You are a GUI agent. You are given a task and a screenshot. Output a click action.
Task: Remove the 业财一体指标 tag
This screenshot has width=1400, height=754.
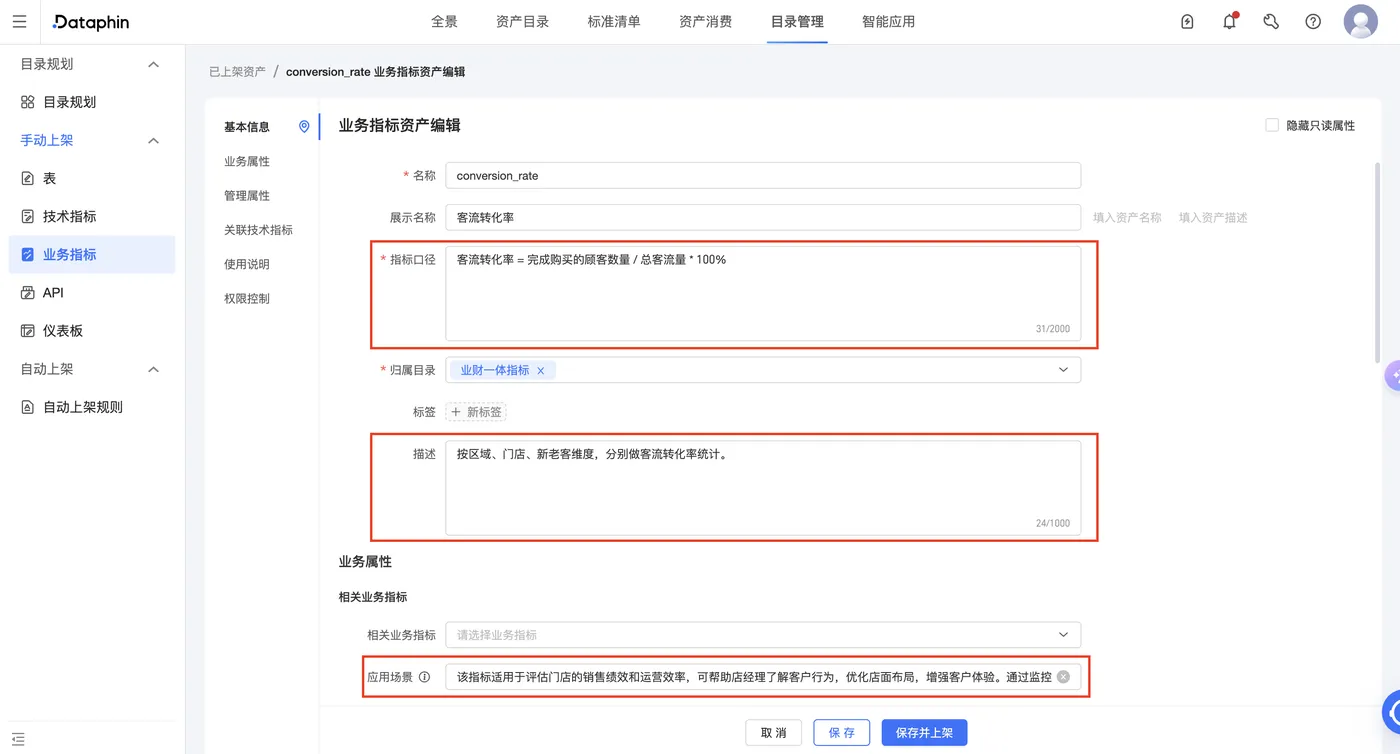pyautogui.click(x=541, y=370)
